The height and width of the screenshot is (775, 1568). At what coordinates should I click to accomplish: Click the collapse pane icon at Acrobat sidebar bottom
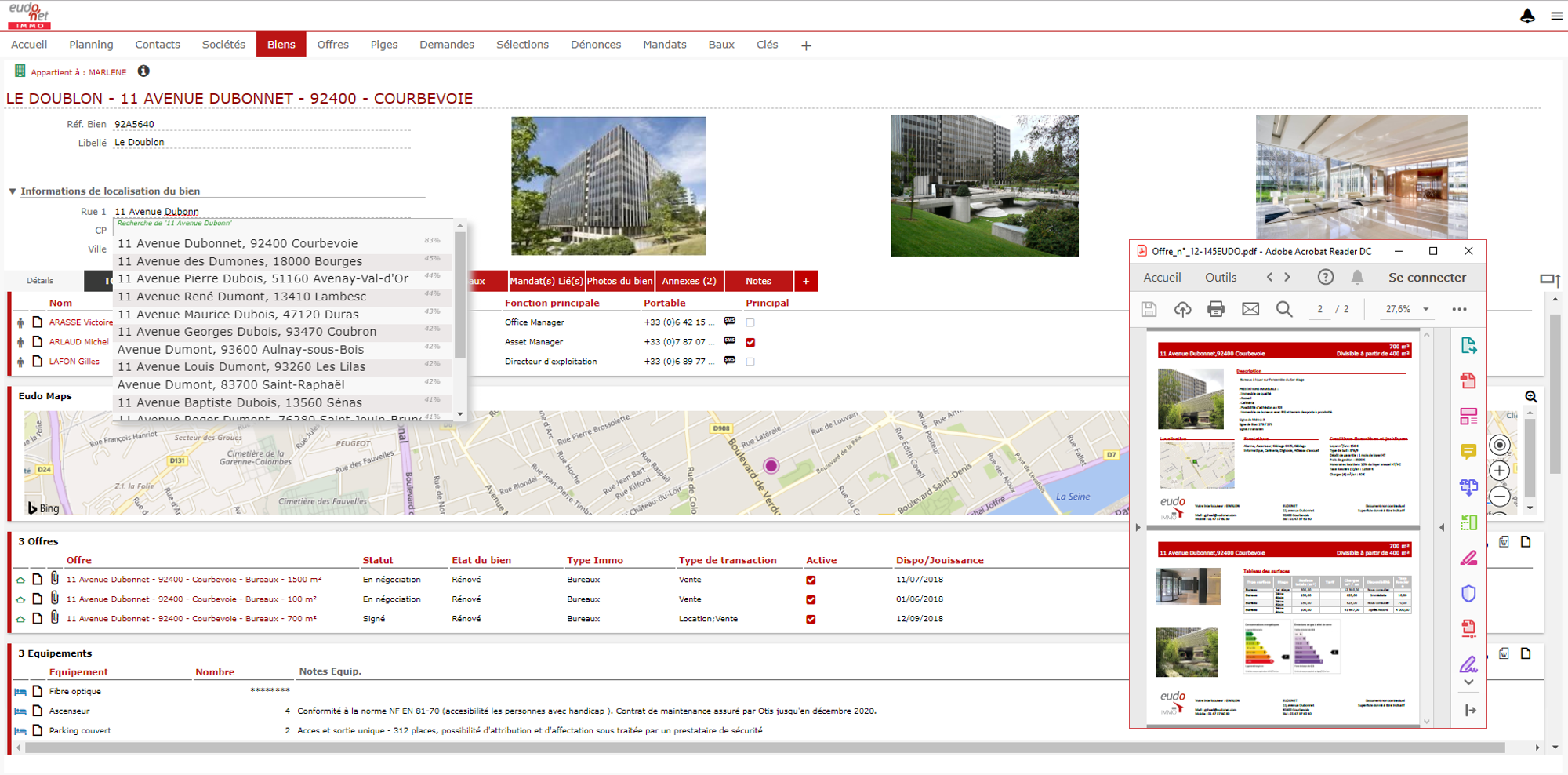[x=1470, y=710]
